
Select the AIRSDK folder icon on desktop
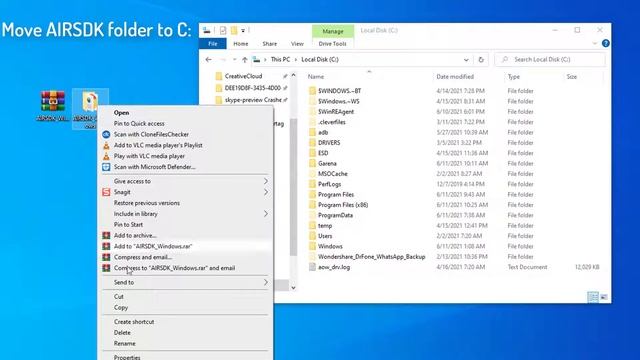90,102
